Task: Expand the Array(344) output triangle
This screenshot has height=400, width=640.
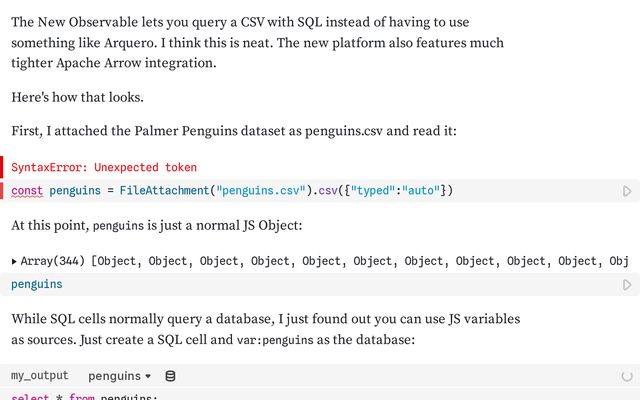Action: click(14, 261)
